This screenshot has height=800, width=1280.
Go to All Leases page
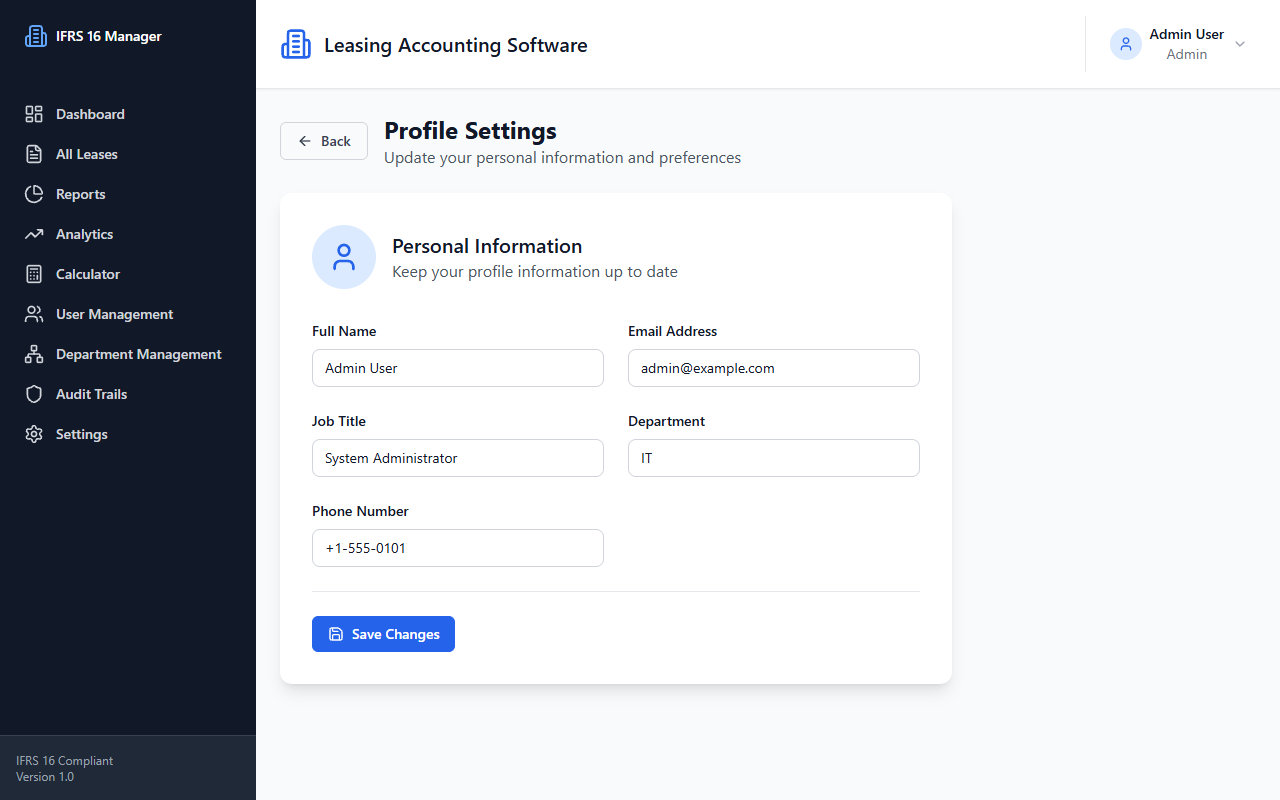(128, 154)
